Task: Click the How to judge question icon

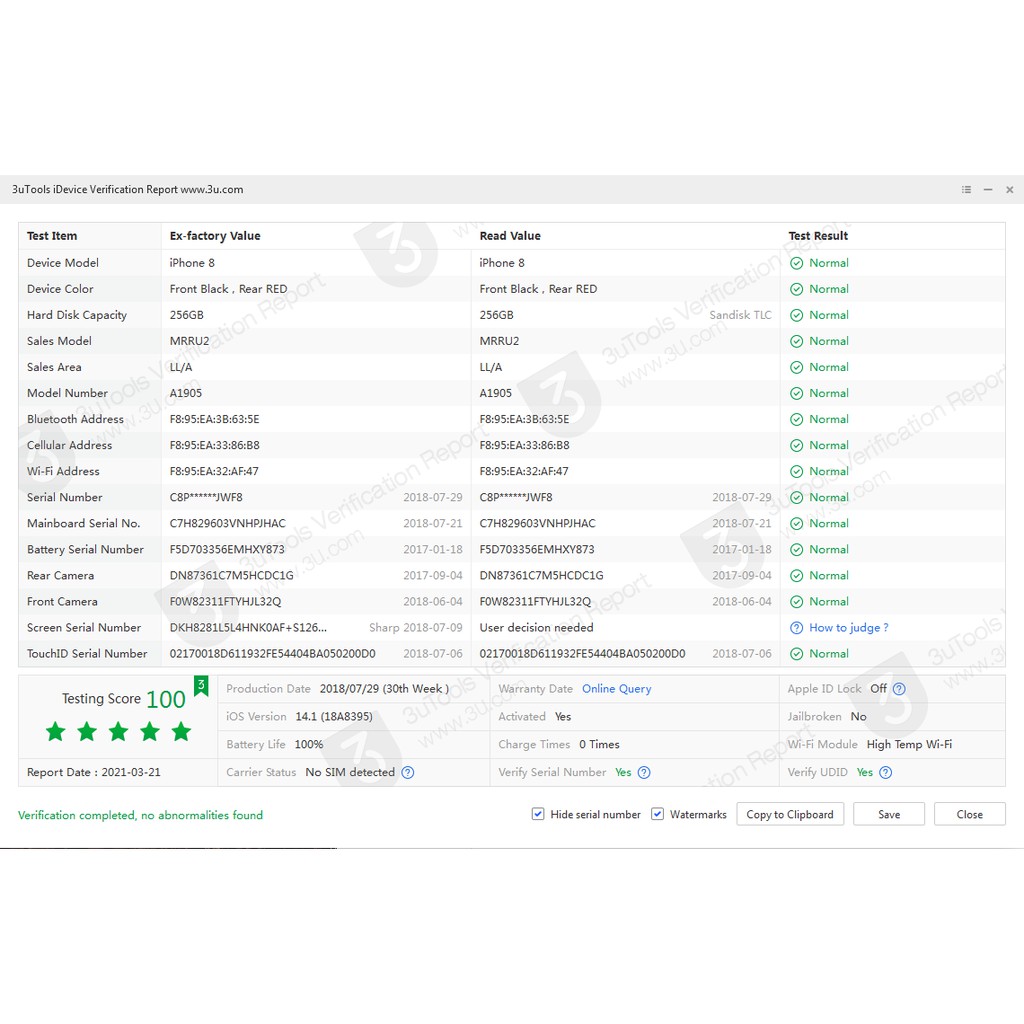Action: point(796,628)
